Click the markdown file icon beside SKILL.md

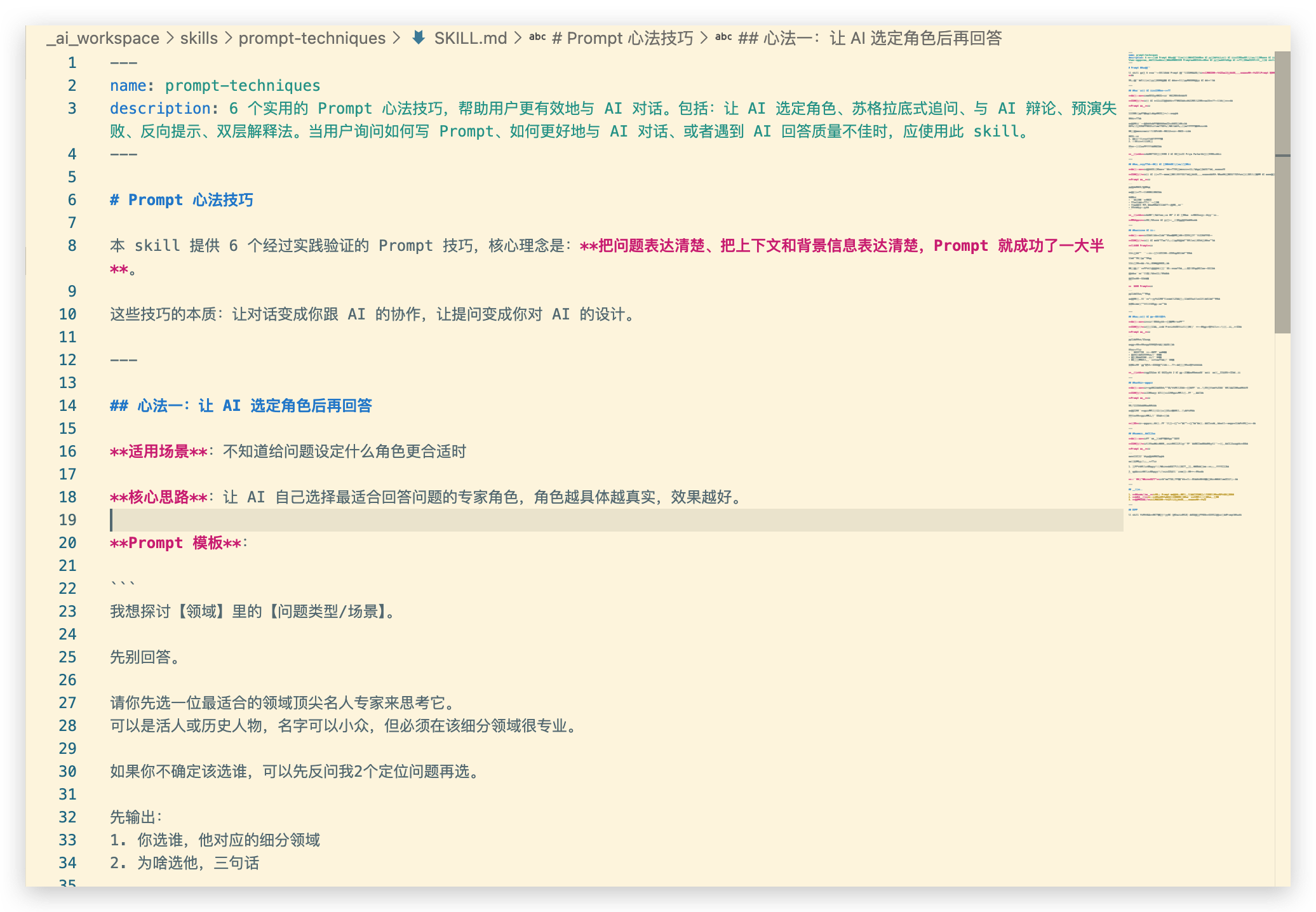419,38
